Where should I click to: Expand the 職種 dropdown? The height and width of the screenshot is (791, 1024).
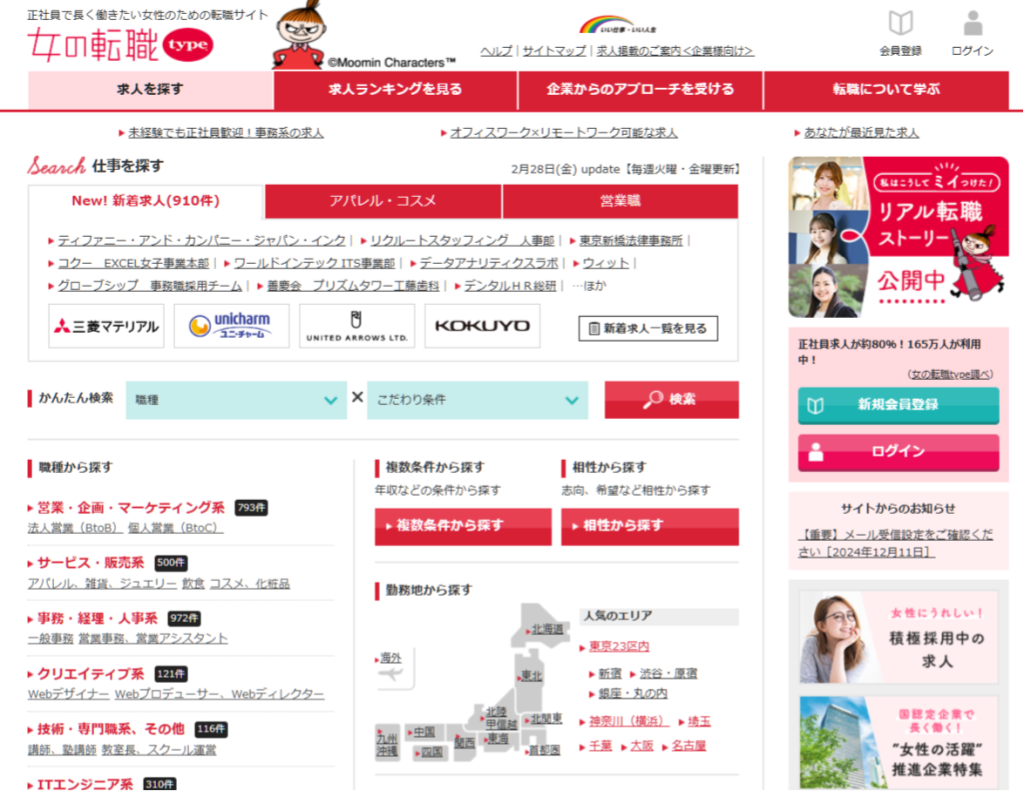tap(236, 400)
